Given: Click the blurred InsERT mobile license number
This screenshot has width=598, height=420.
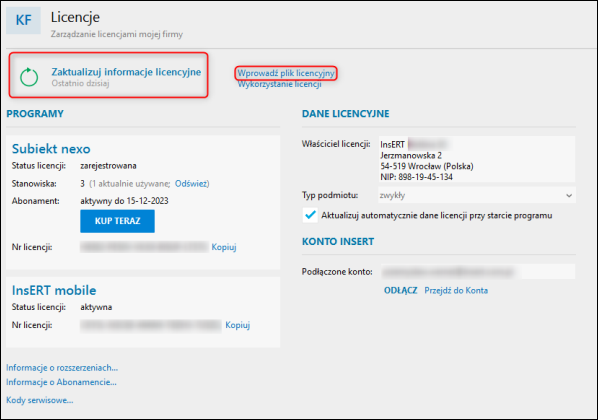Looking at the screenshot, I should pos(151,325).
